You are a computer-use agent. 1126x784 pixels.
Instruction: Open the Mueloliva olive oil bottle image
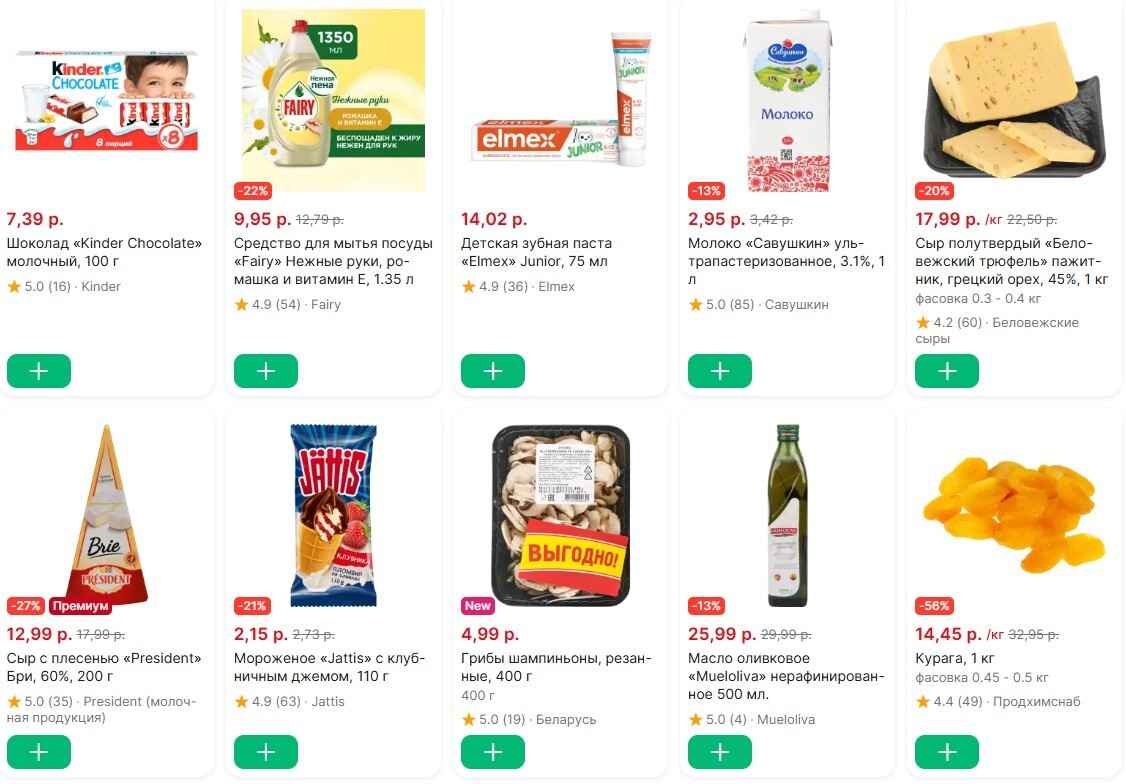(x=787, y=515)
